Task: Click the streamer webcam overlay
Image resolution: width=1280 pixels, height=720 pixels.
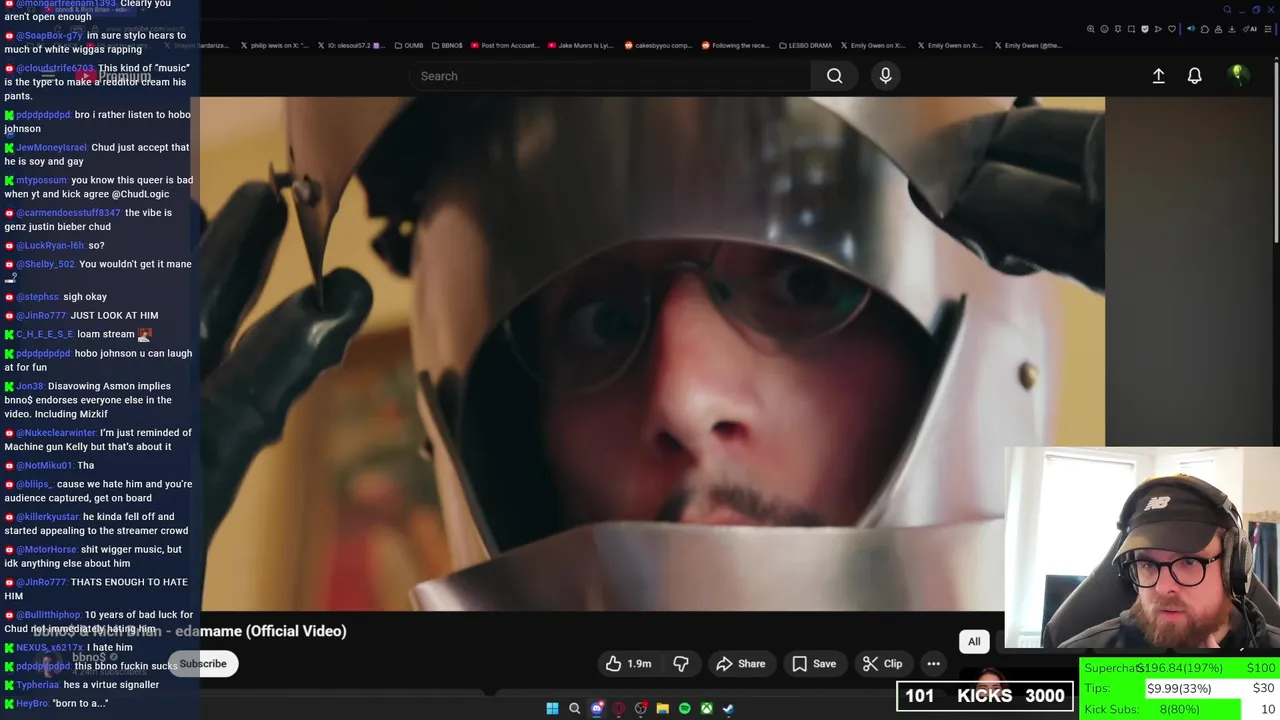Action: click(1142, 548)
